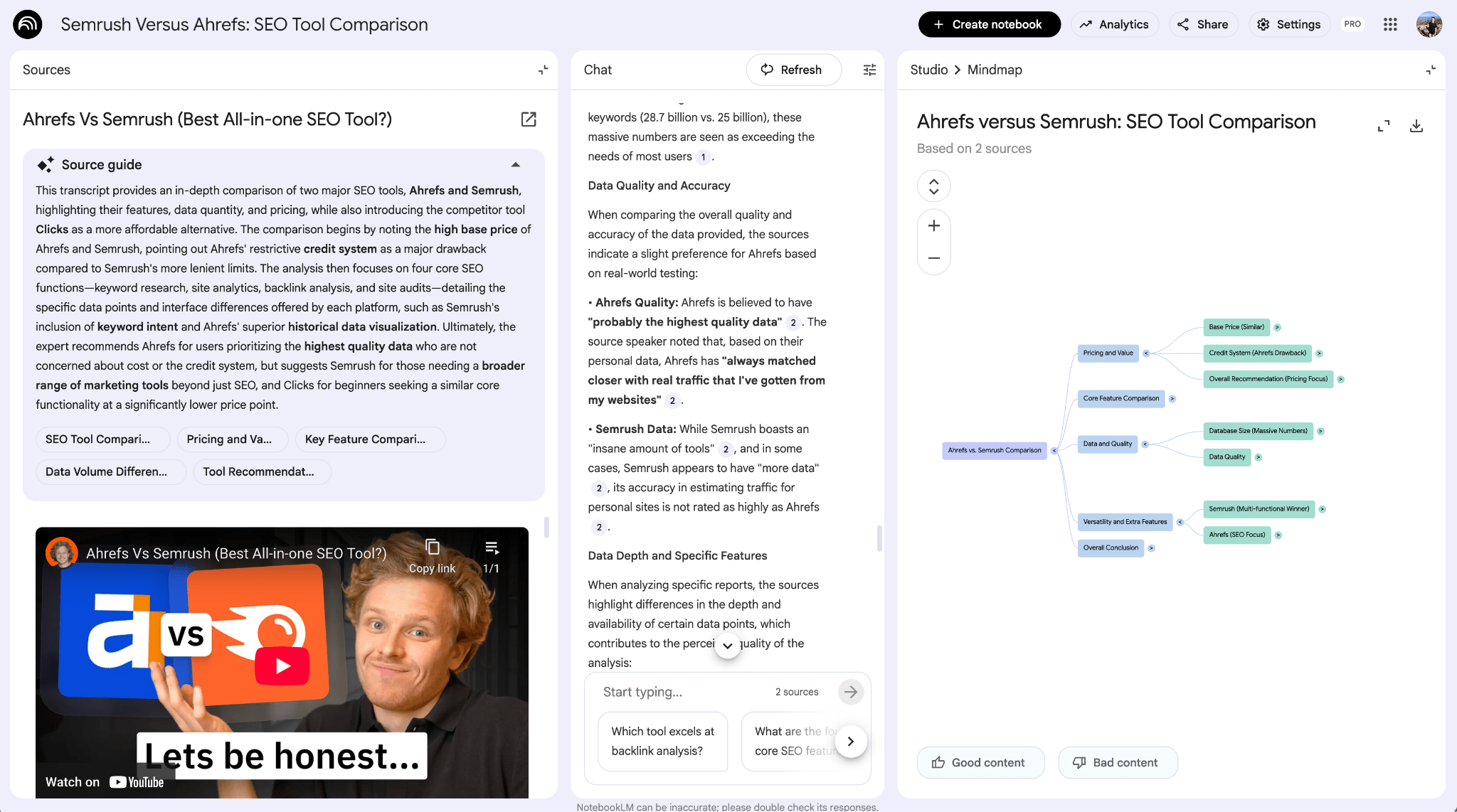Mark the mindmap as Good content
1457x812 pixels.
pyautogui.click(x=980, y=762)
